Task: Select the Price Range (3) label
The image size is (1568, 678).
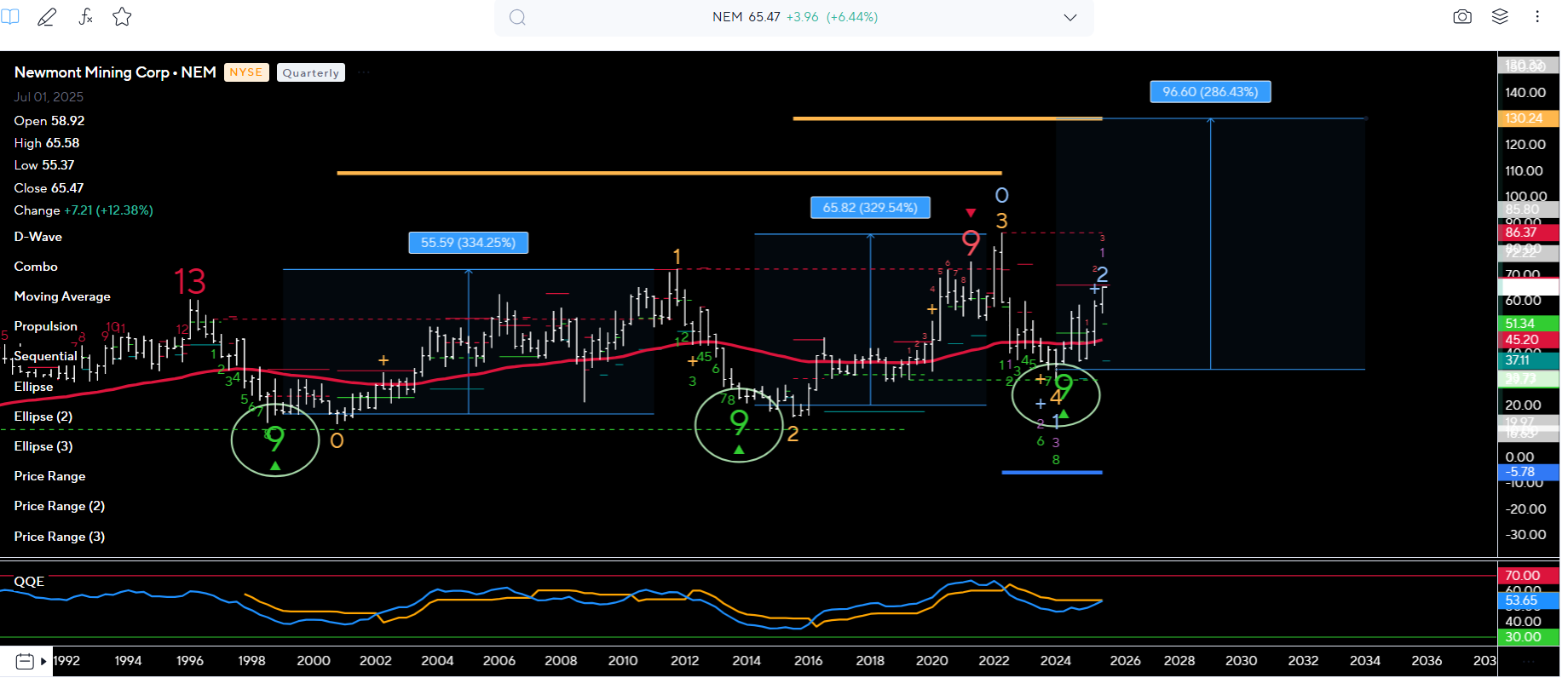Action: tap(60, 537)
